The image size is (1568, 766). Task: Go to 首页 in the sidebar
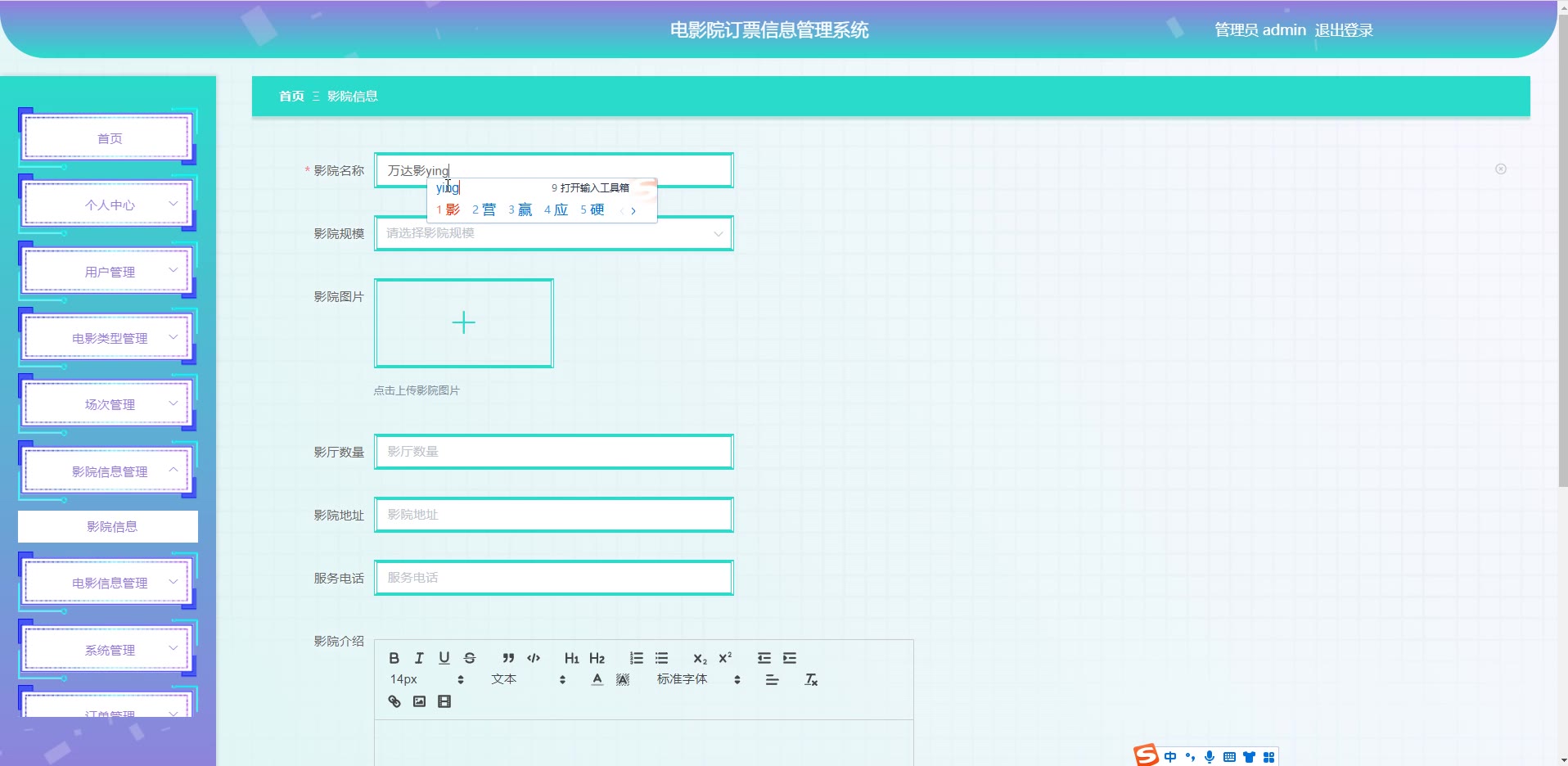[x=108, y=138]
